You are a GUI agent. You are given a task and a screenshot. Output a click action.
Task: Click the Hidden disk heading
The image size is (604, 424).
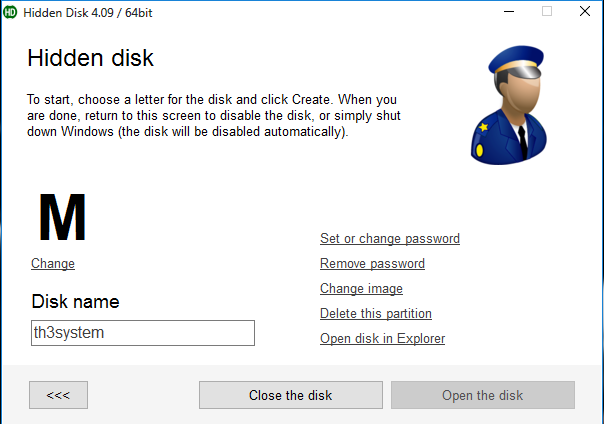click(x=90, y=58)
